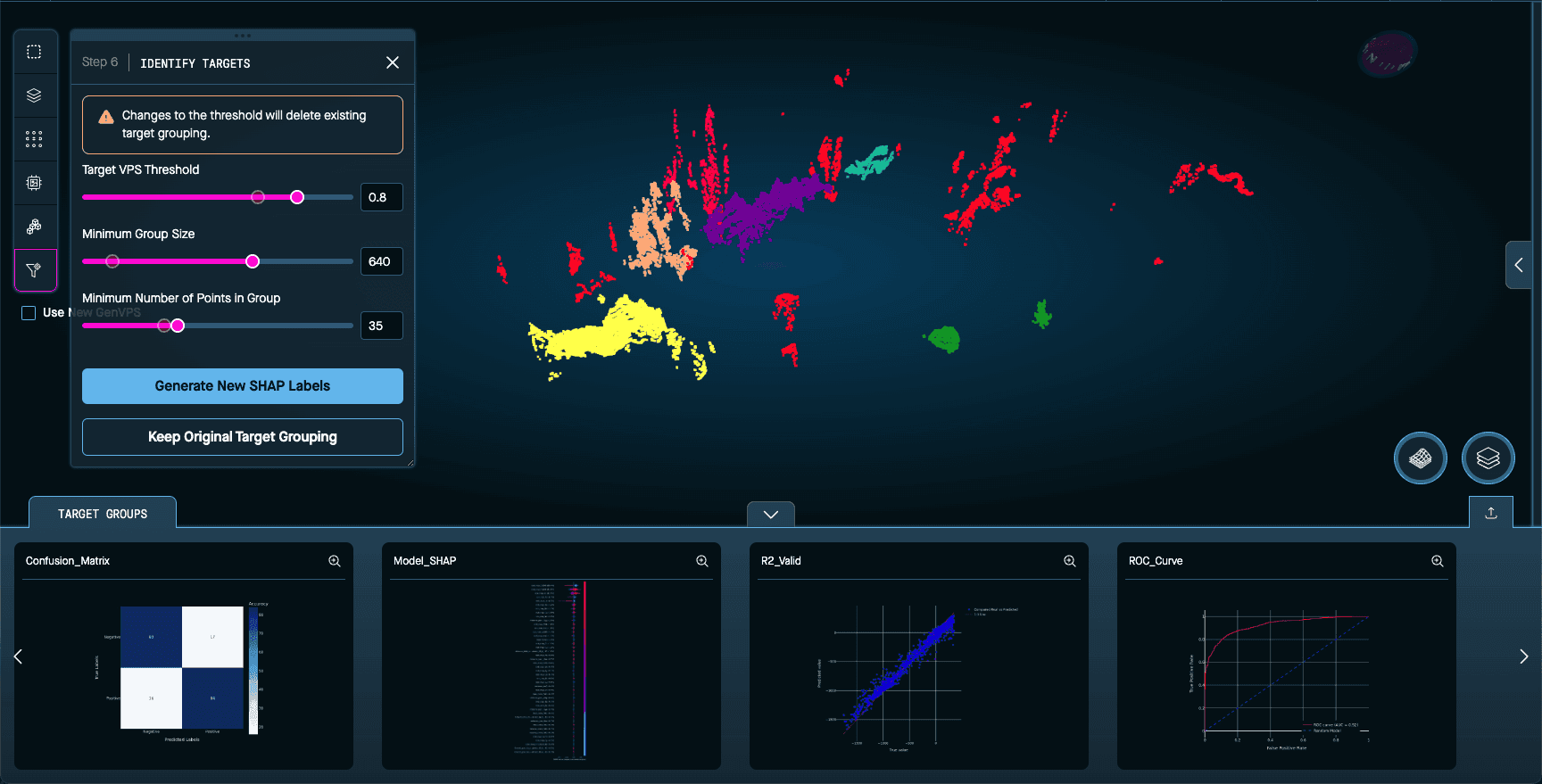Click the R2_Valid card title
1542x784 pixels.
pos(781,561)
